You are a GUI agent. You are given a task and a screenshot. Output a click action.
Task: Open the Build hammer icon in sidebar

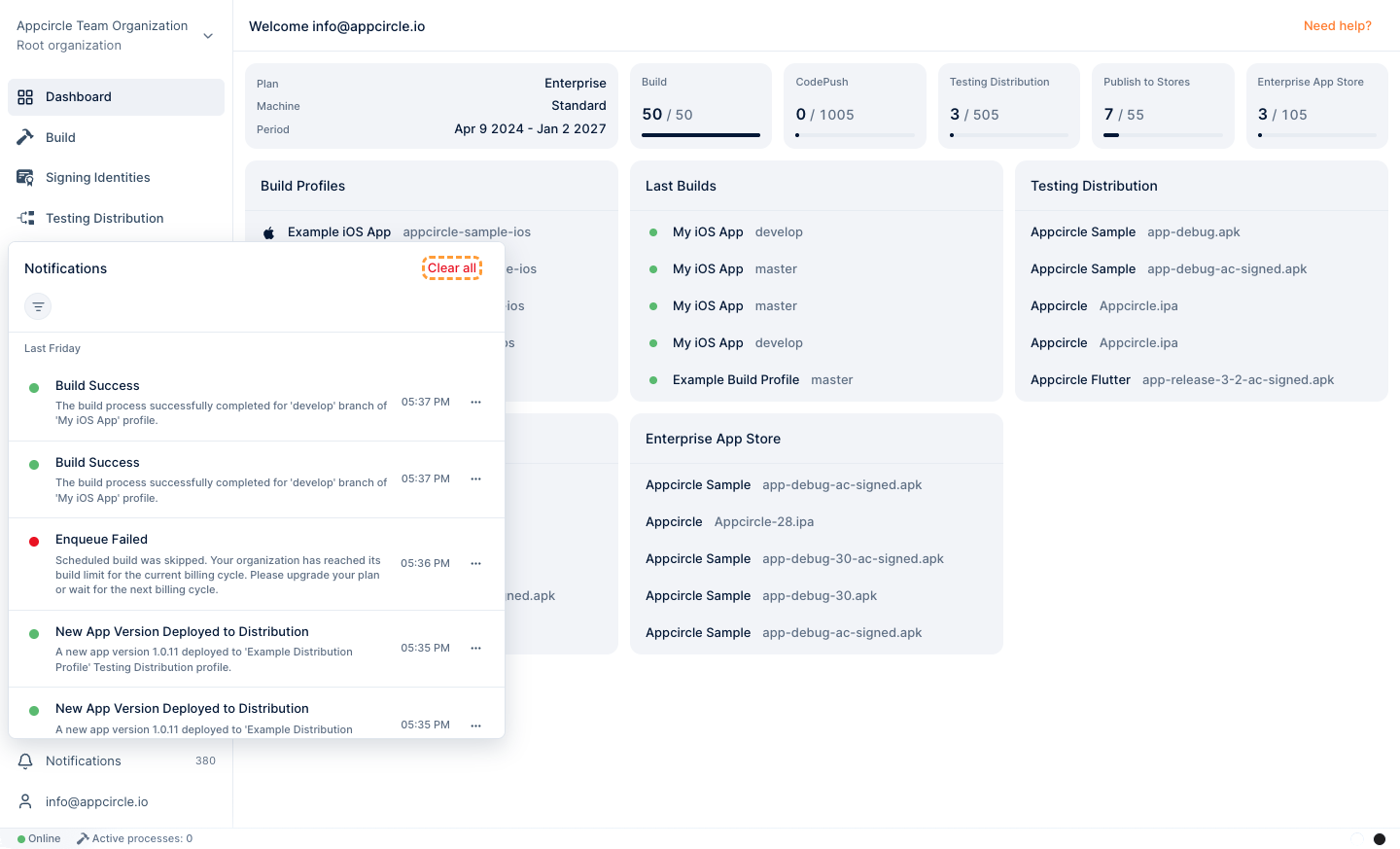coord(25,137)
